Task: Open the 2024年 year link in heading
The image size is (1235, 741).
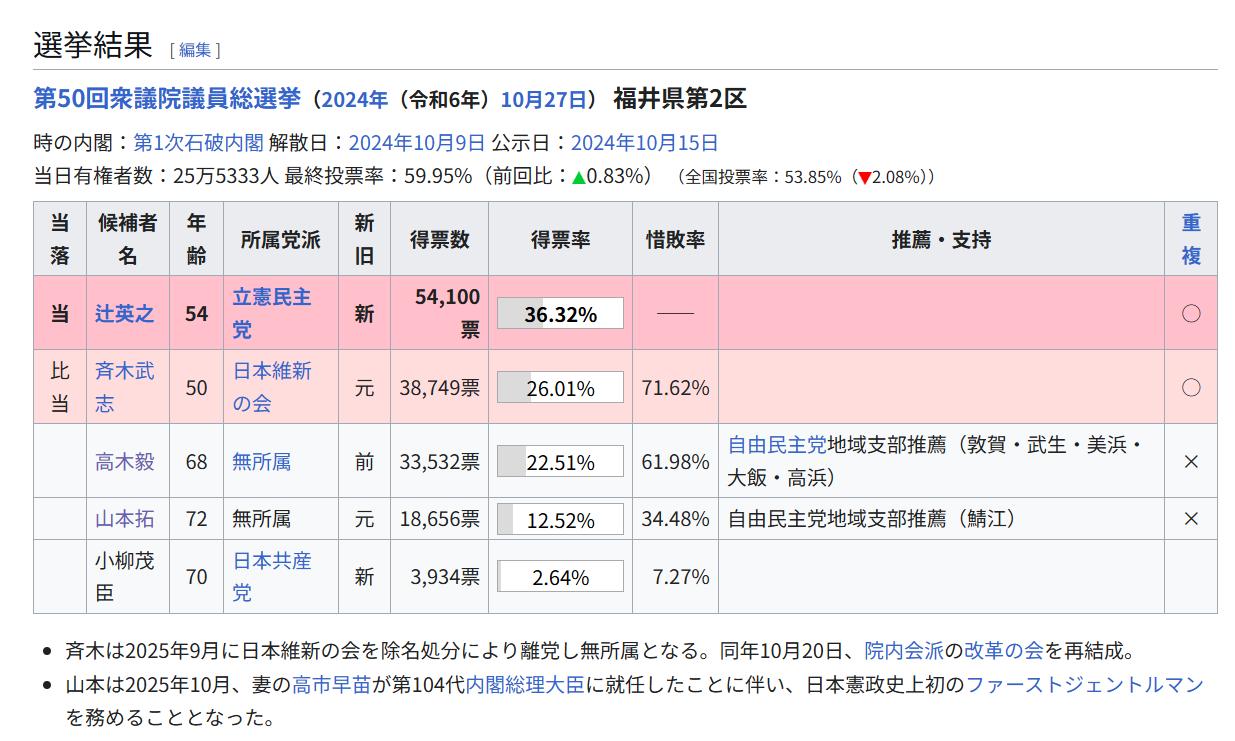Action: pyautogui.click(x=354, y=100)
